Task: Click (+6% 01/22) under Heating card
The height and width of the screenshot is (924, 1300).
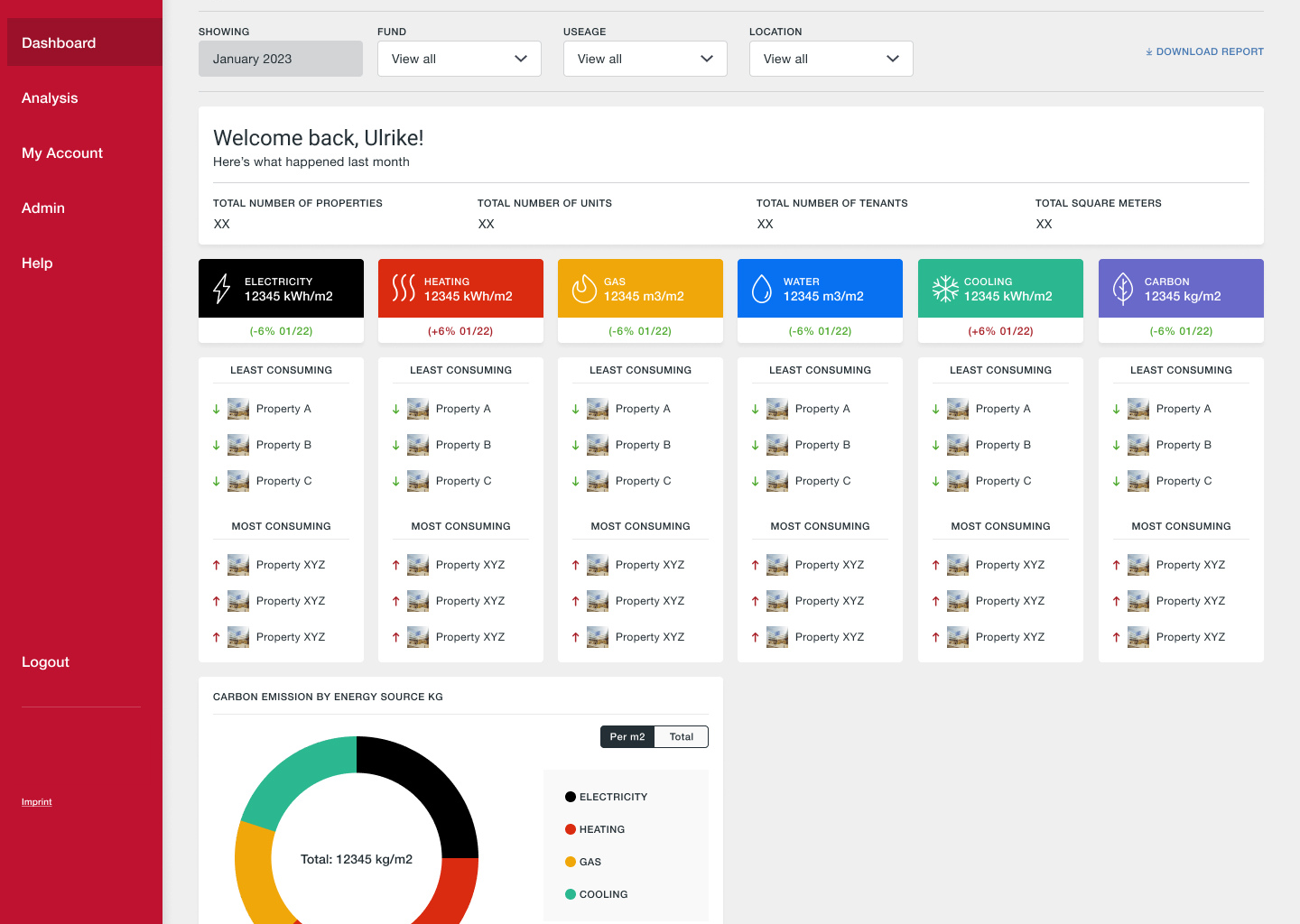Action: tap(460, 331)
